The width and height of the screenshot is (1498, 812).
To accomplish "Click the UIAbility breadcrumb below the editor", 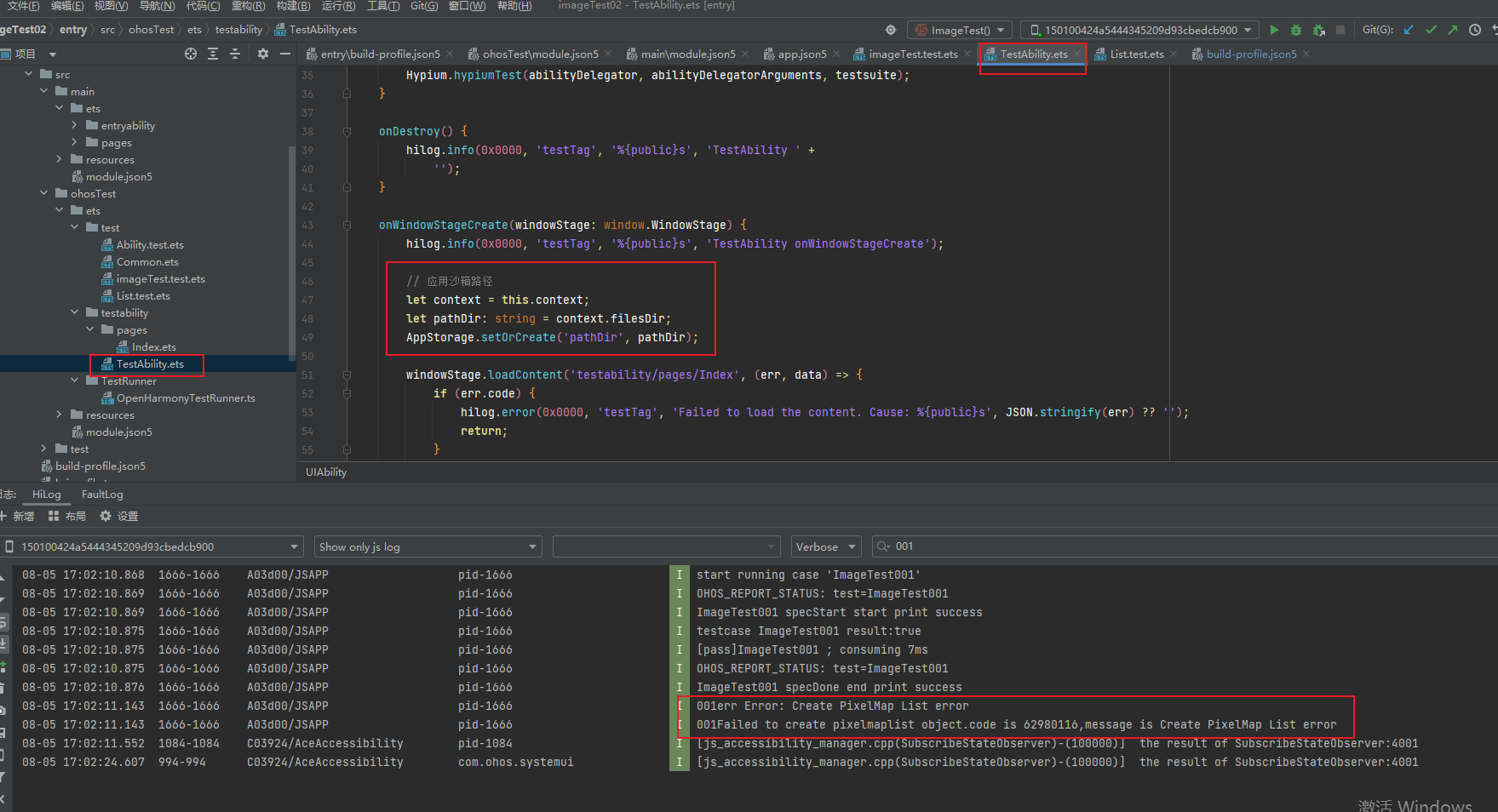I will point(326,472).
